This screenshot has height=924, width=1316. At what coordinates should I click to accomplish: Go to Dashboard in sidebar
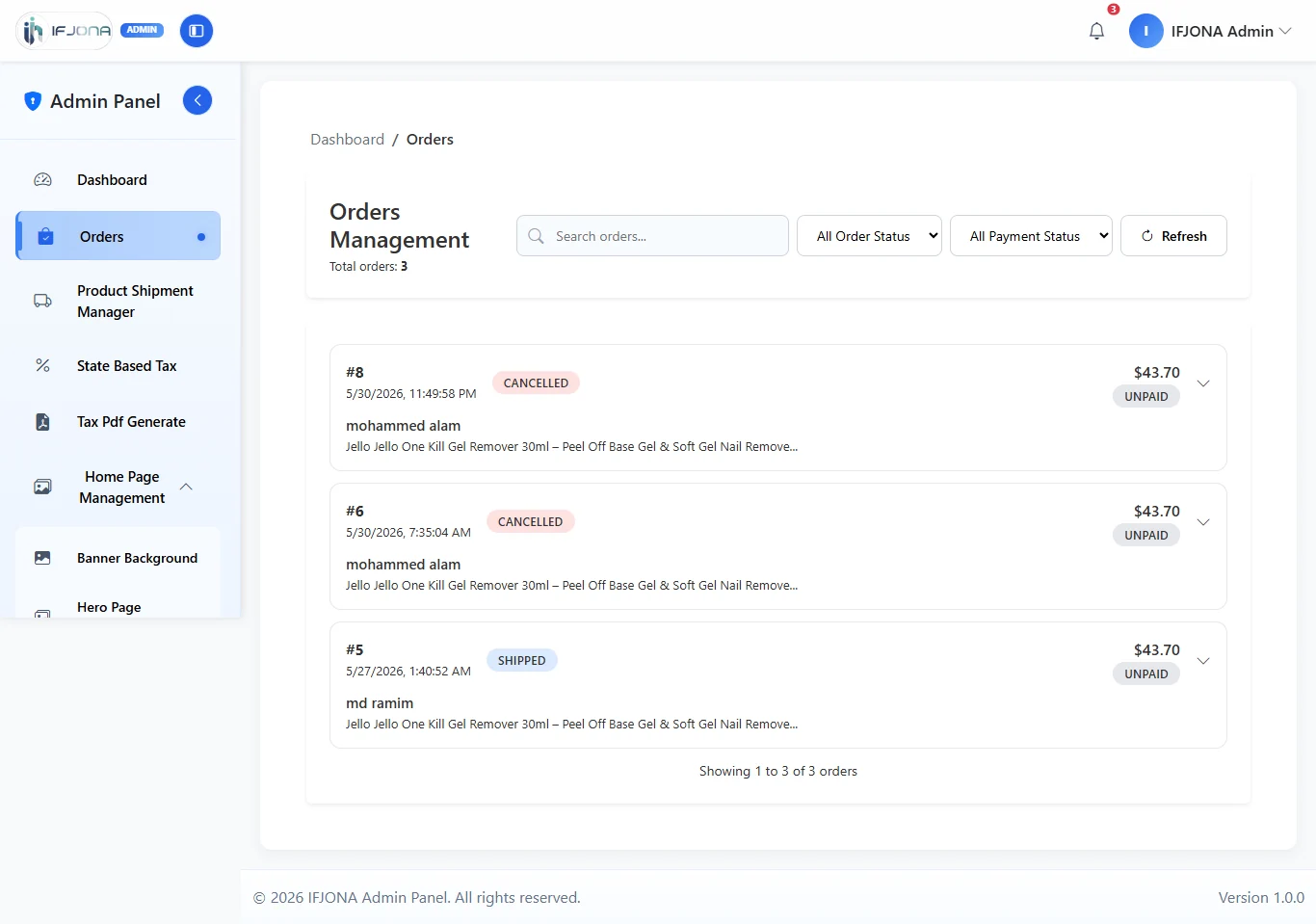(118, 180)
